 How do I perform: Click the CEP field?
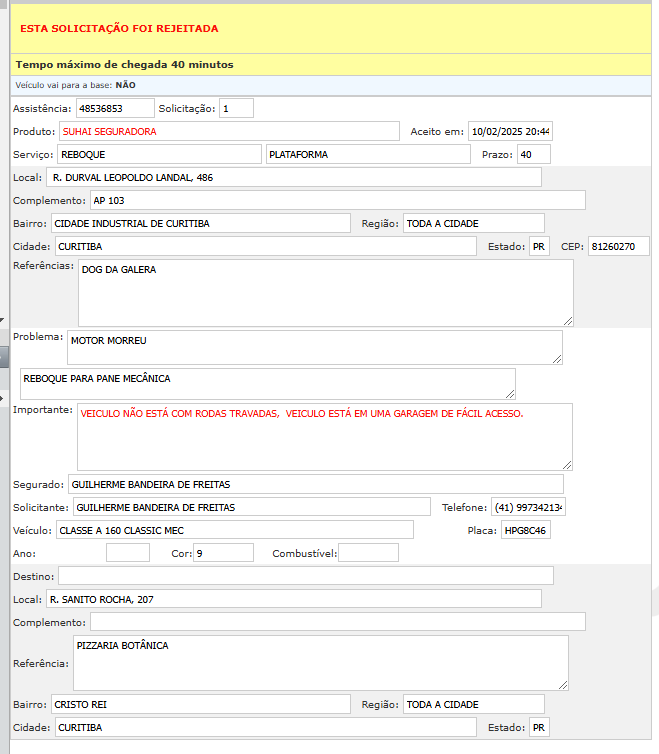(x=618, y=246)
